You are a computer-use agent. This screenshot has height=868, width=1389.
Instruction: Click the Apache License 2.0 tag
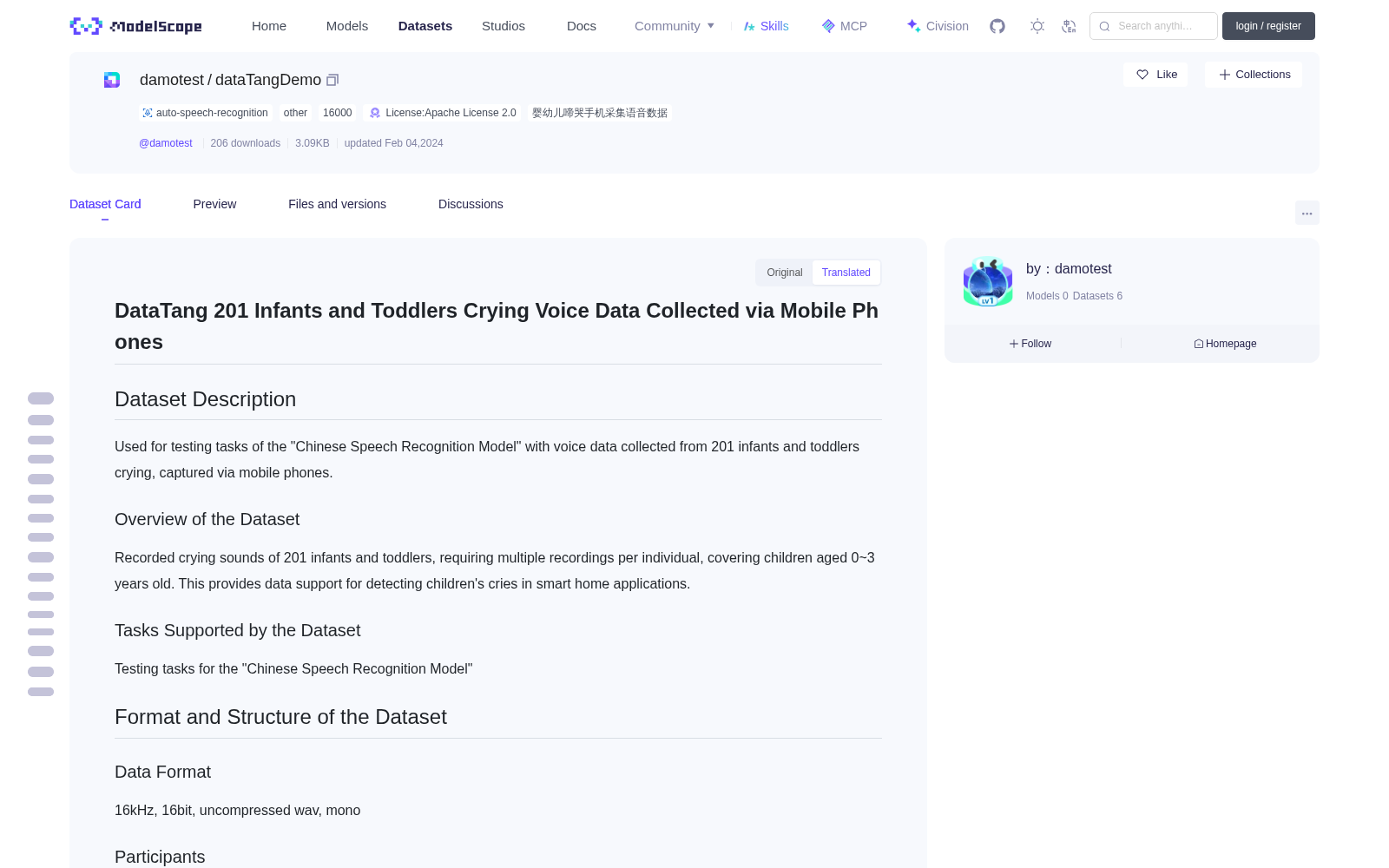click(443, 113)
